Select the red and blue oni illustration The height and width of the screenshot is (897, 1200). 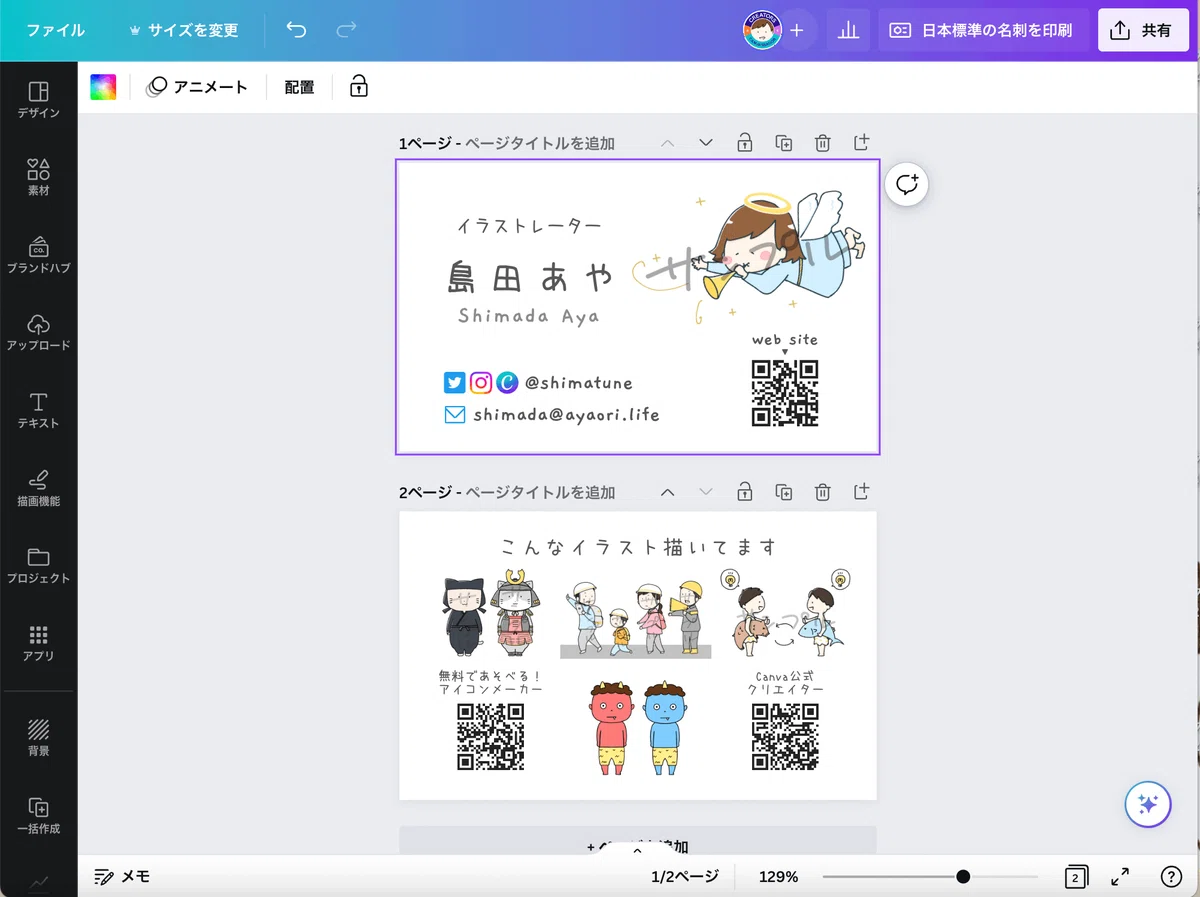click(x=637, y=729)
